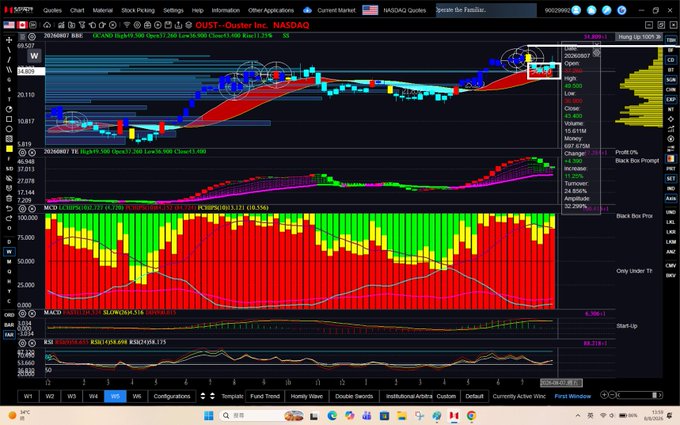680x425 pixels.
Task: Click the zoom in plus icon
Action: click(x=604, y=395)
